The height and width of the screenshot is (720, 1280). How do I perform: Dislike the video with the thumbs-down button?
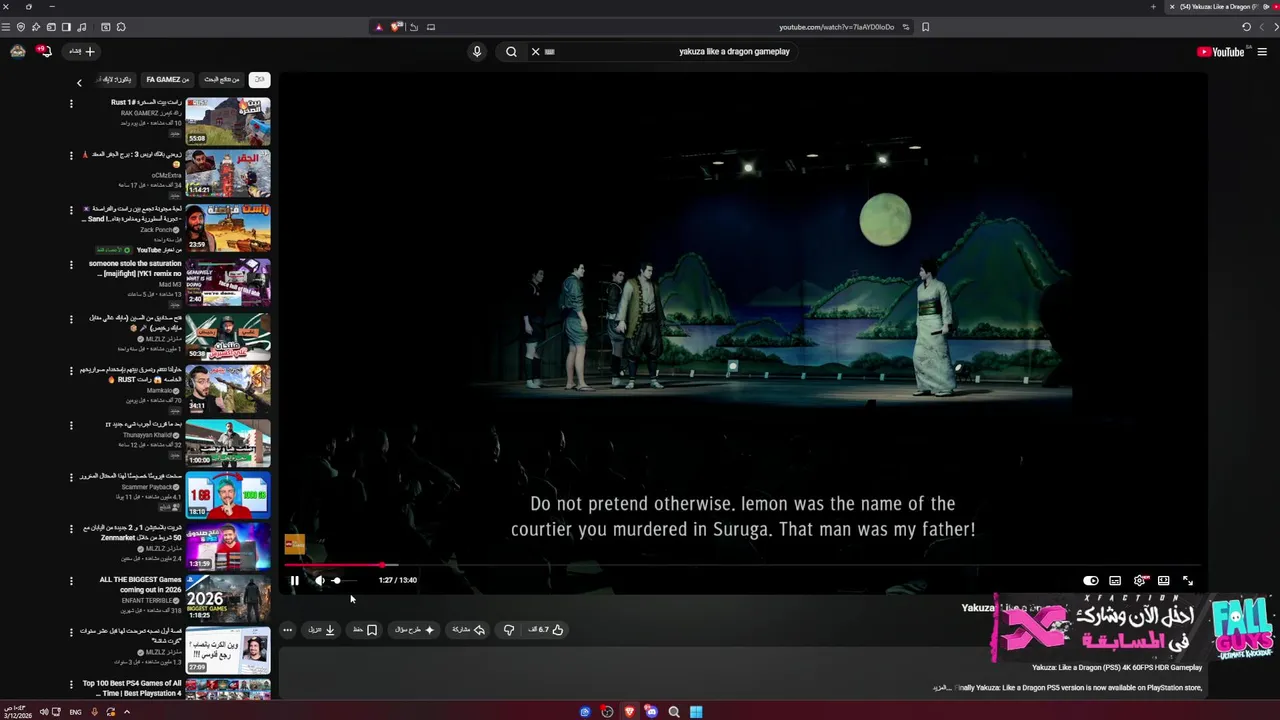pos(509,630)
